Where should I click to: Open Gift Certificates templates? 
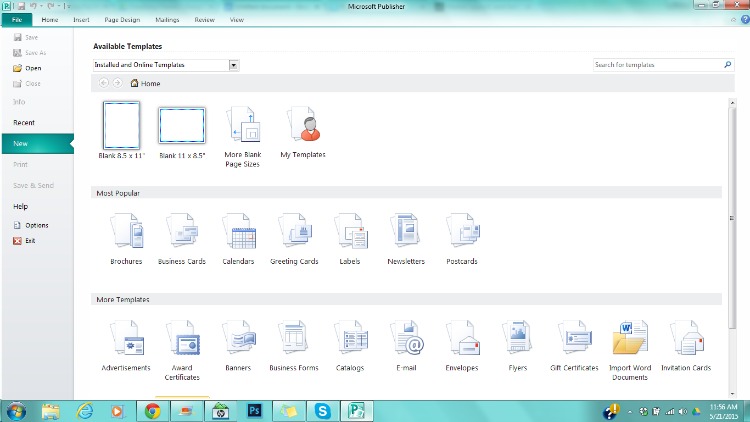pyautogui.click(x=574, y=346)
